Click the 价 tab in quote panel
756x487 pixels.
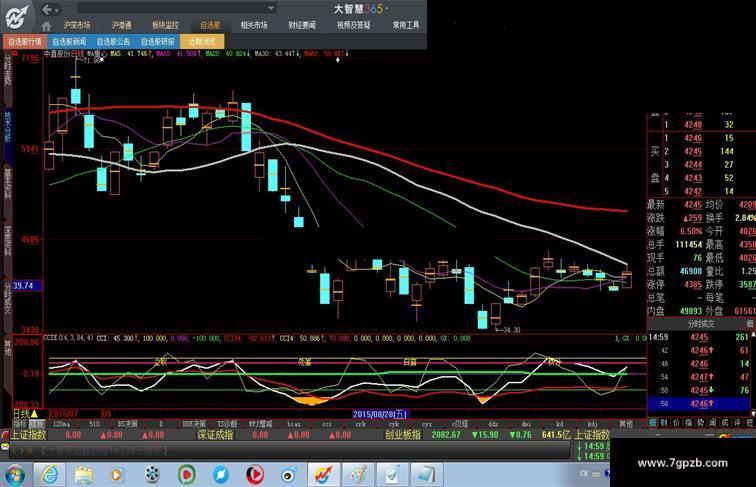click(676, 422)
